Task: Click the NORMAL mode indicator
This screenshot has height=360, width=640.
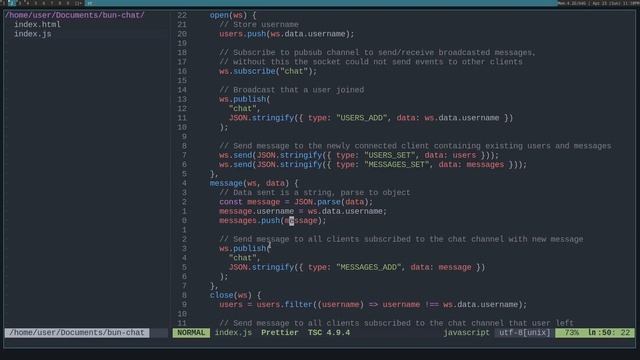Action: 191,333
